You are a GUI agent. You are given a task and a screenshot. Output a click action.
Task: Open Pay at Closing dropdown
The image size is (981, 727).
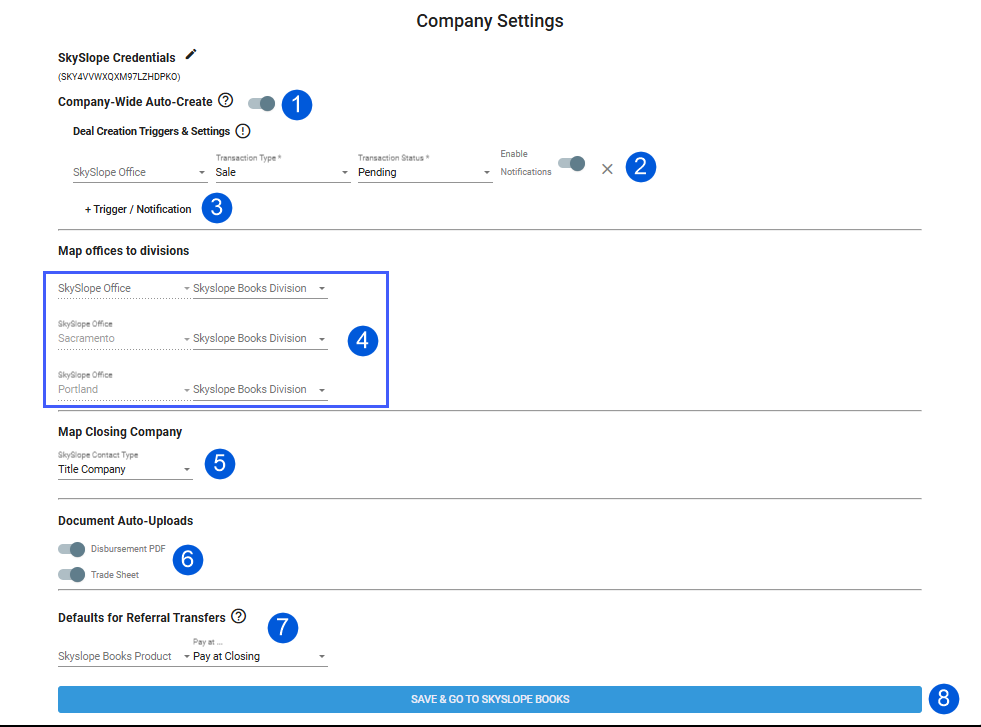(260, 652)
